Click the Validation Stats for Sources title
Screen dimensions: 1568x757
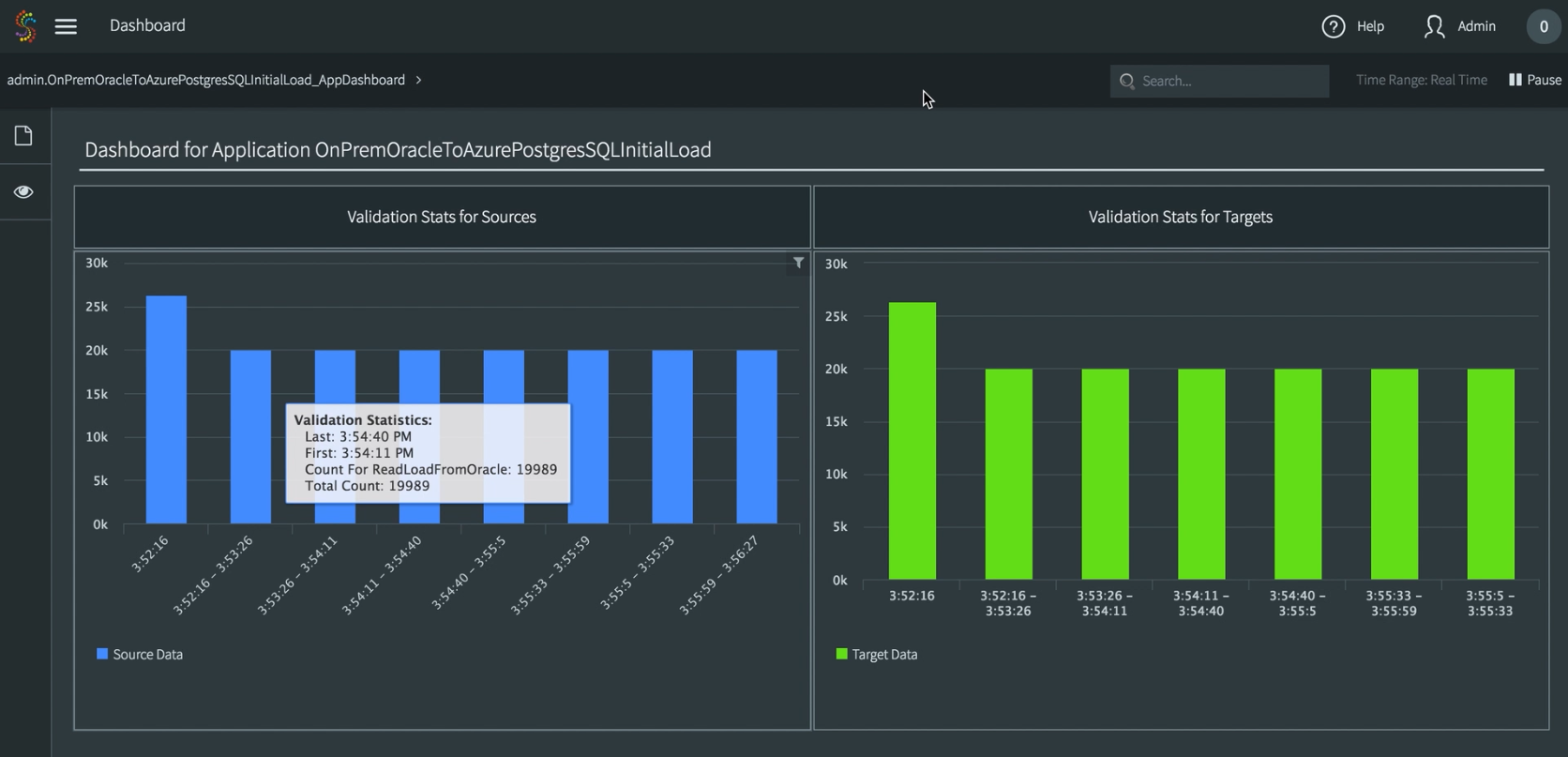coord(442,217)
